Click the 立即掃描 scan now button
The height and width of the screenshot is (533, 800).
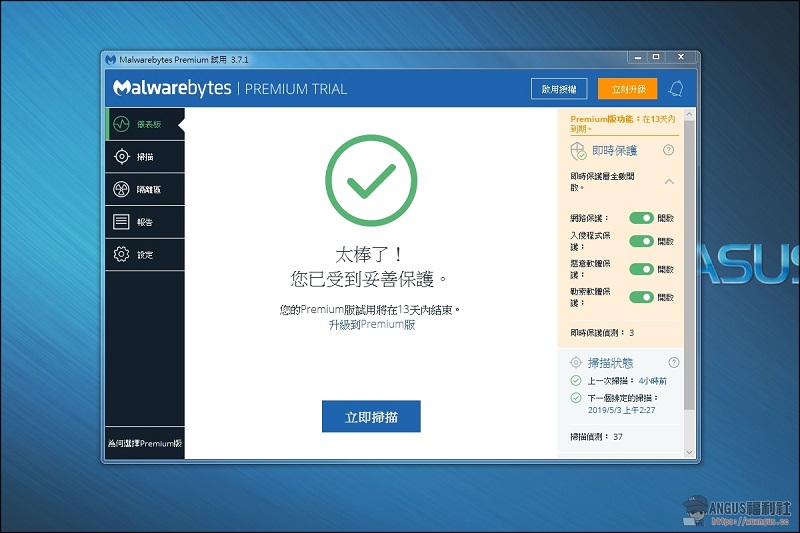(371, 417)
